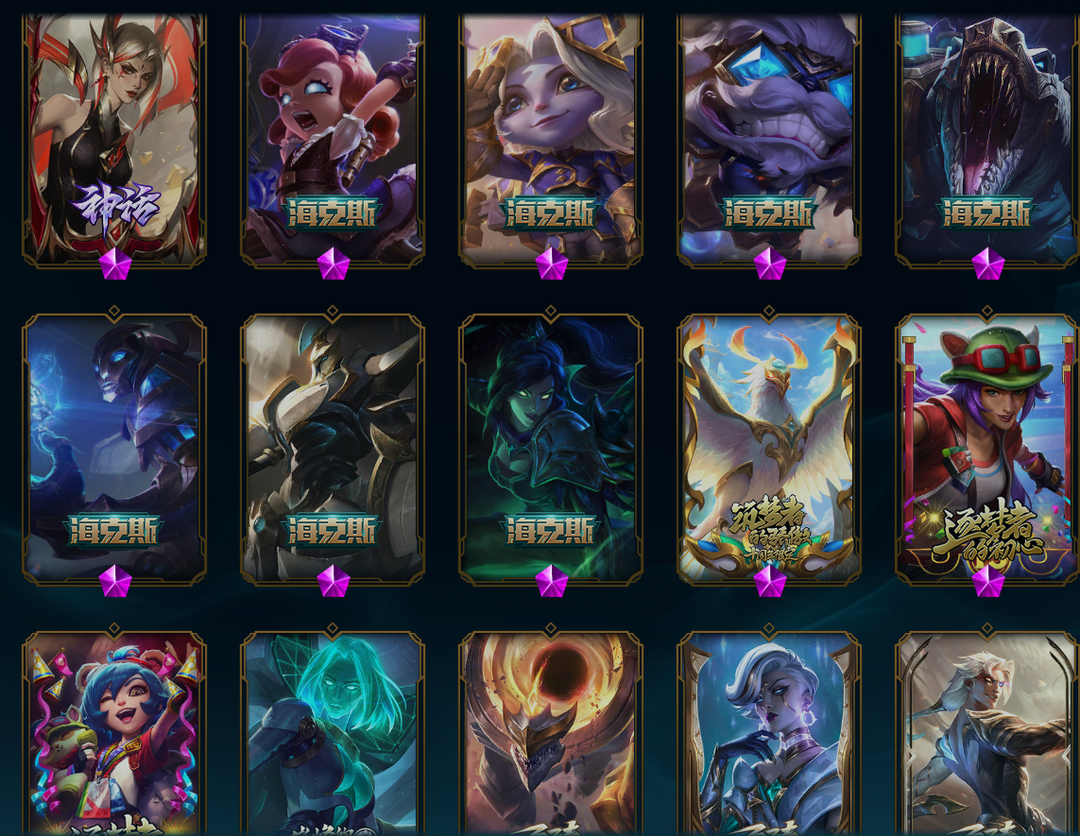The width and height of the screenshot is (1080, 836).
Task: Open the blue-haired party girl skin card
Action: click(114, 731)
